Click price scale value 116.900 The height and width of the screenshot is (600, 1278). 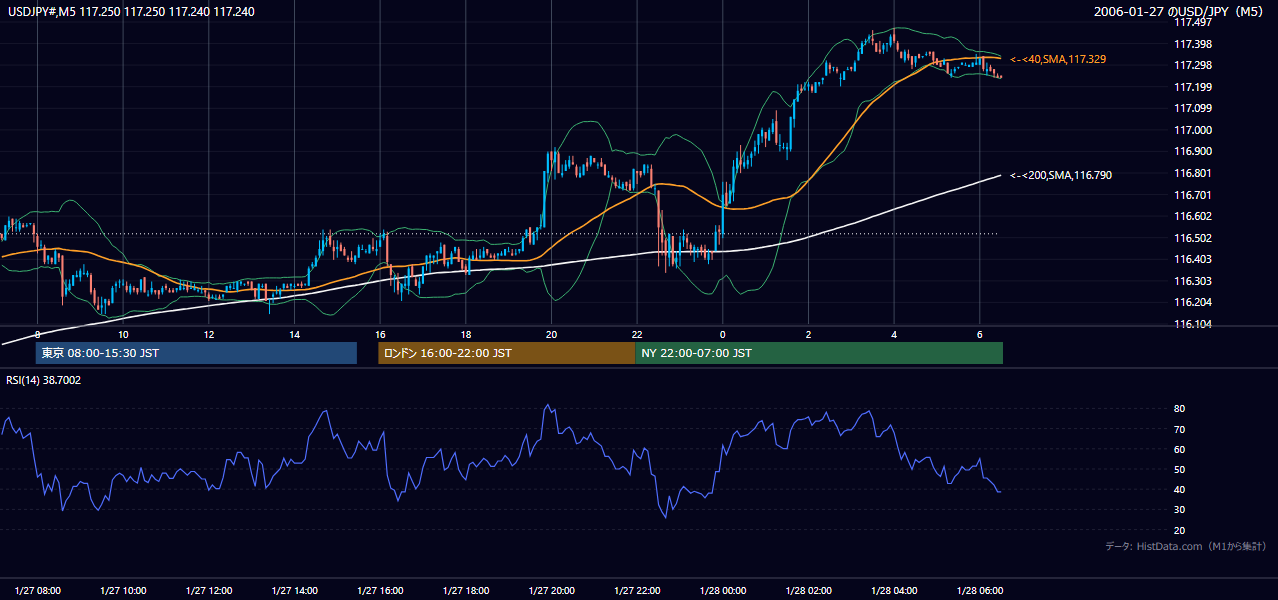pos(1193,151)
